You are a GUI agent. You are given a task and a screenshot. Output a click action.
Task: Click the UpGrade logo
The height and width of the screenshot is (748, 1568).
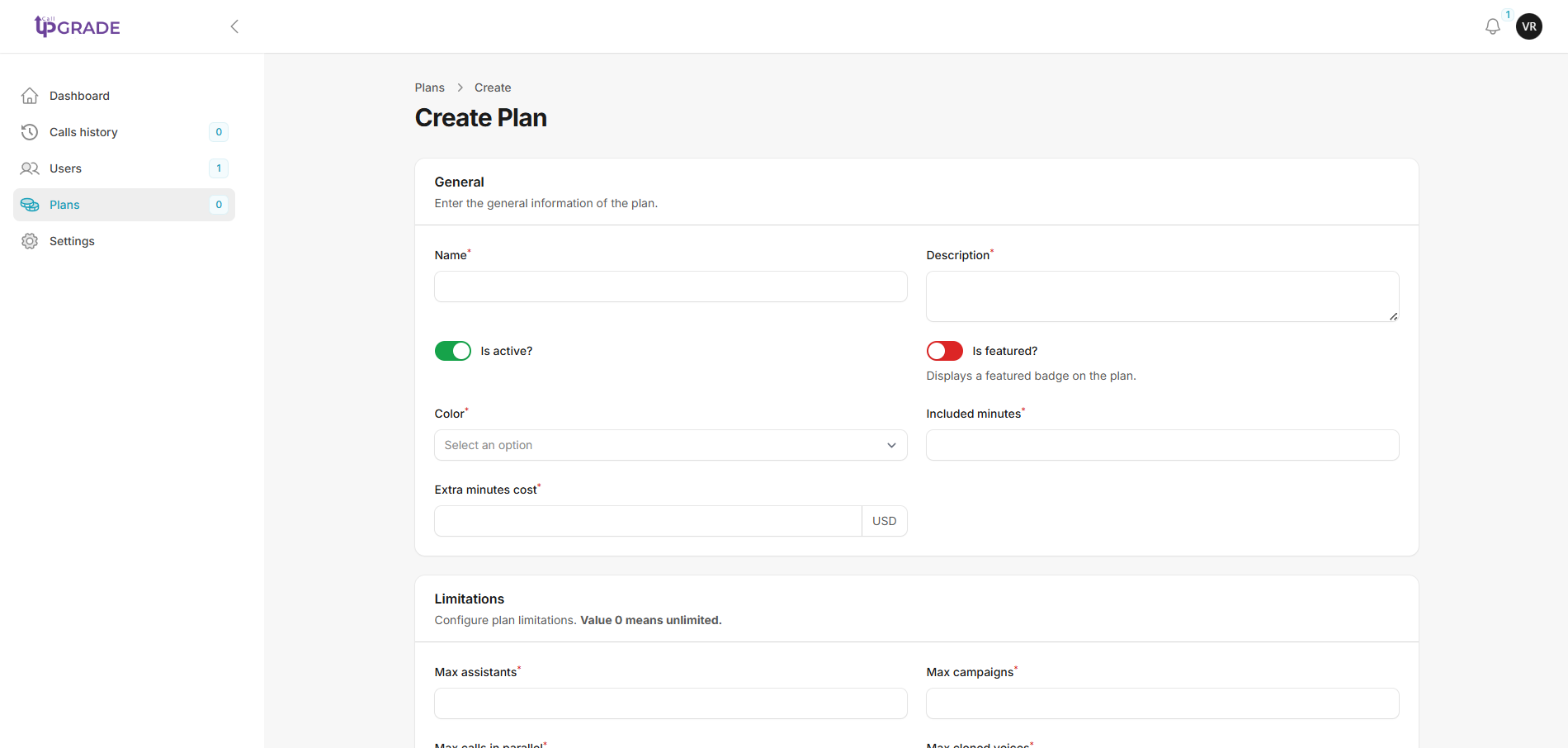77,26
